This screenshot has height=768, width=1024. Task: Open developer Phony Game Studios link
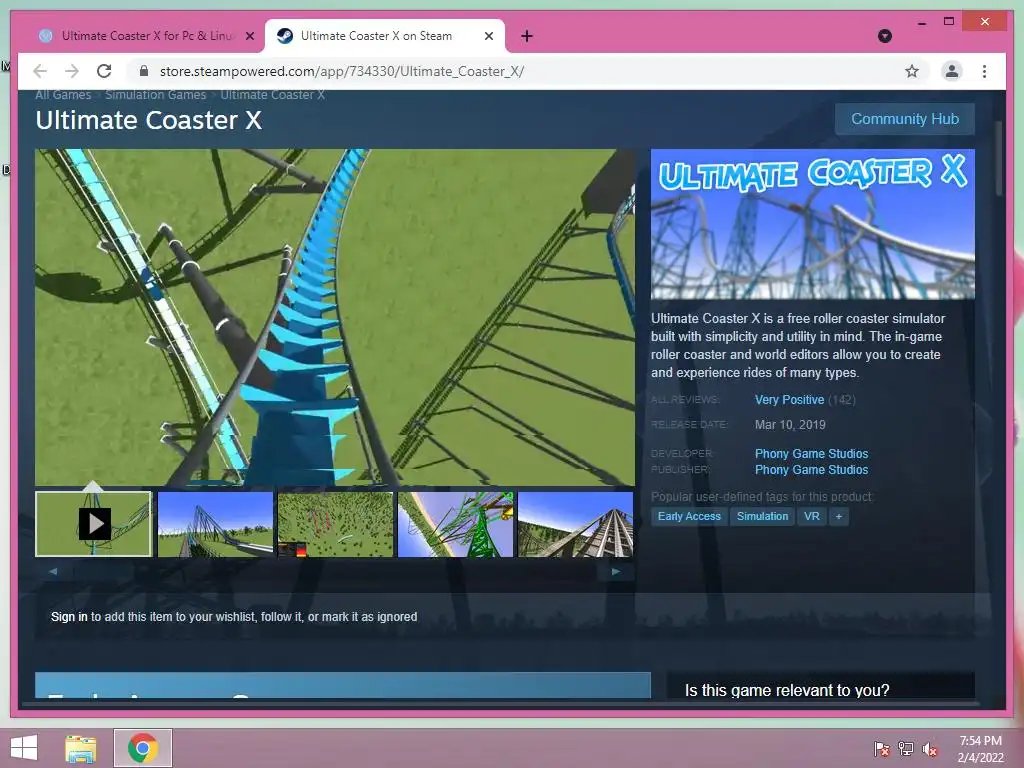[811, 453]
